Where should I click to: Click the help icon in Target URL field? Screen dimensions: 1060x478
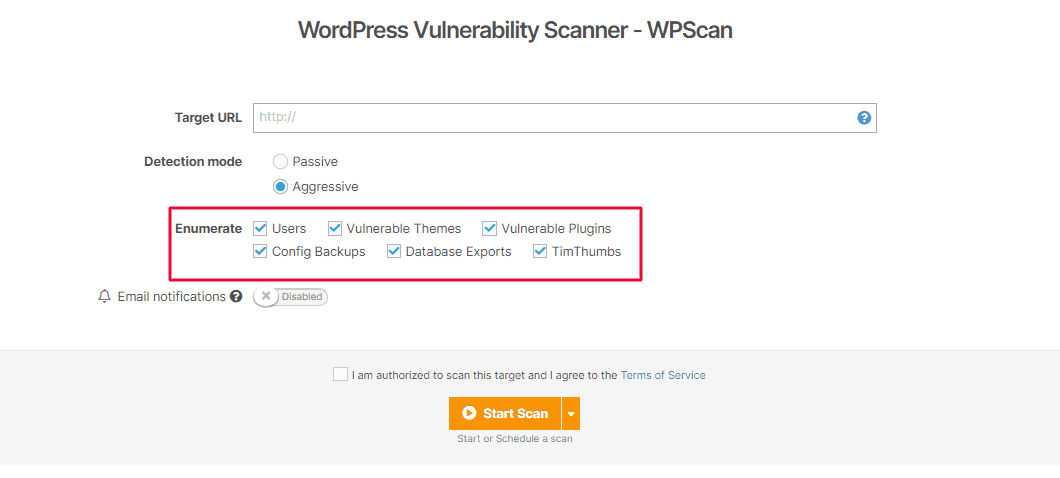click(864, 118)
